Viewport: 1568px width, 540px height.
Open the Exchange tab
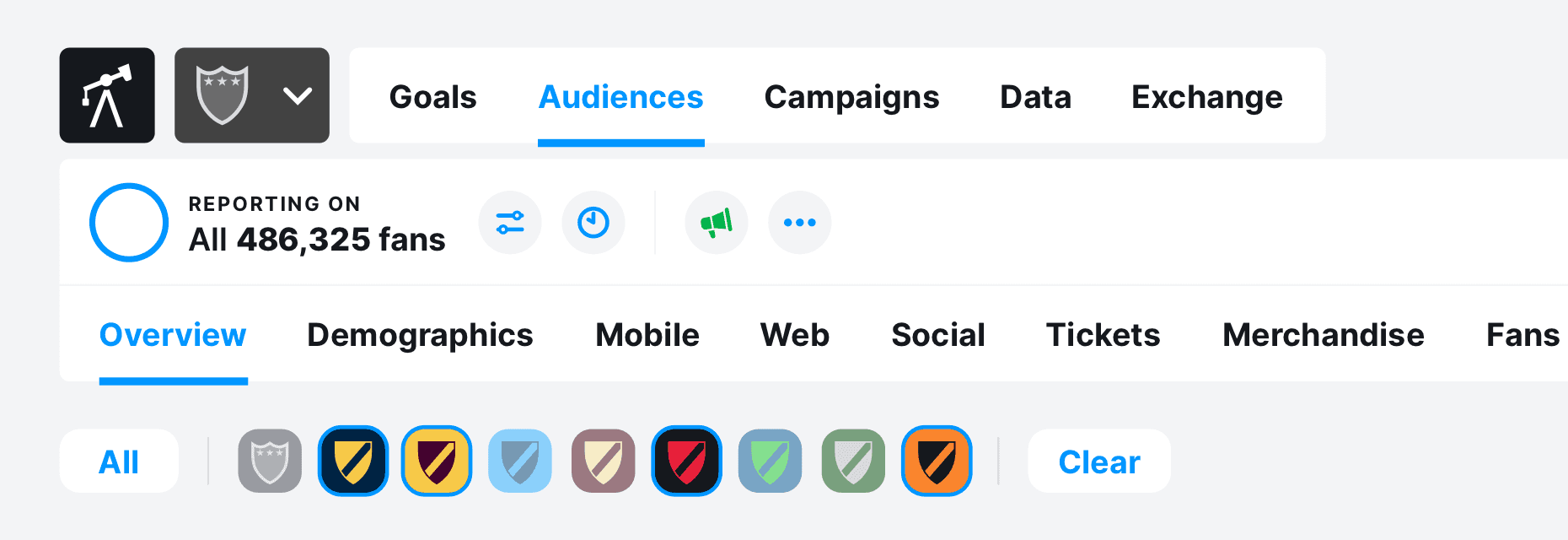(x=1206, y=97)
